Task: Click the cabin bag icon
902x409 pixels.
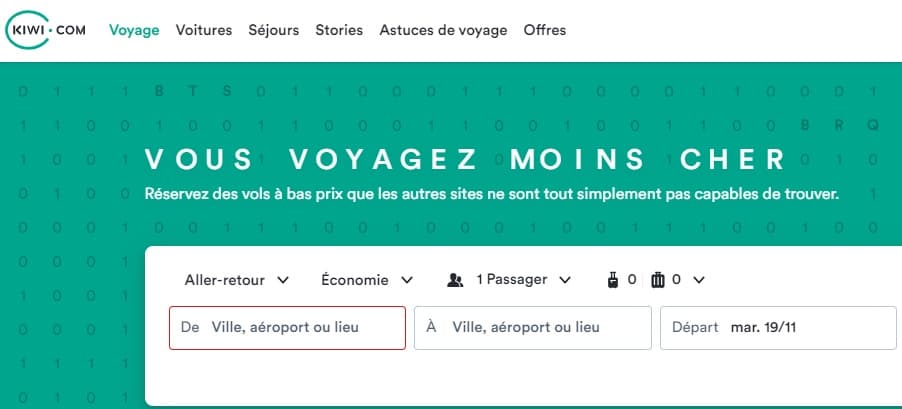Action: point(614,280)
